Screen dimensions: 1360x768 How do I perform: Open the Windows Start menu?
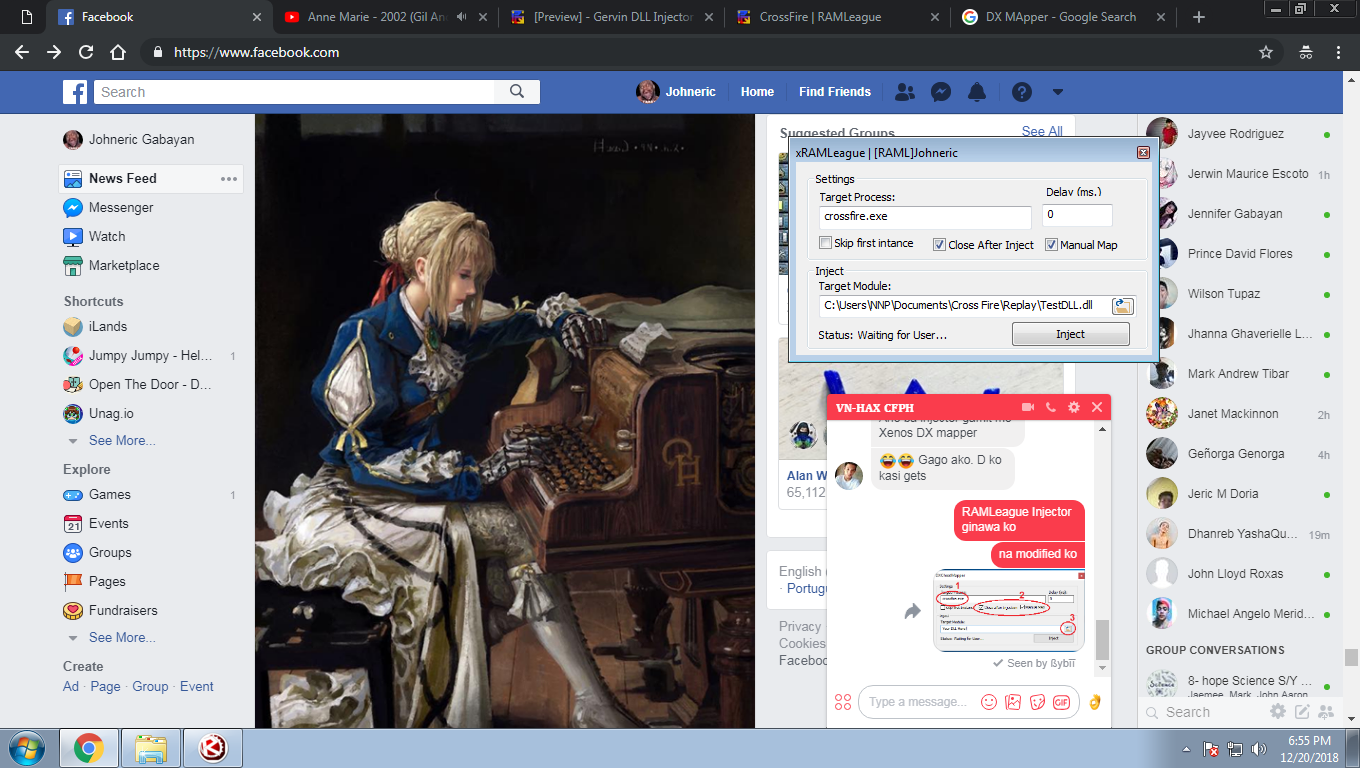(x=27, y=748)
